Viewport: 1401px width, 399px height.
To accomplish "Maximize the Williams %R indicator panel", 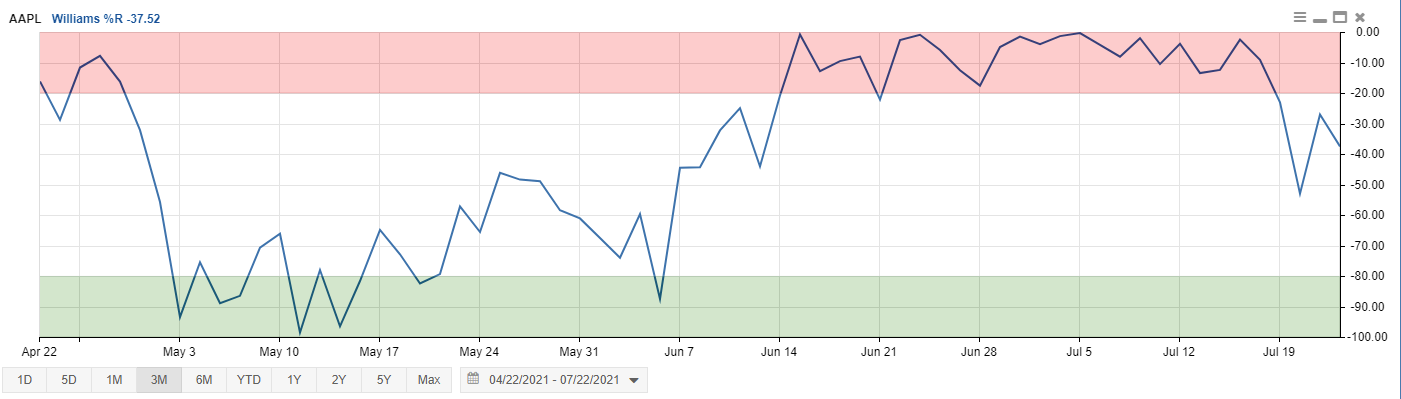I will (x=1340, y=17).
